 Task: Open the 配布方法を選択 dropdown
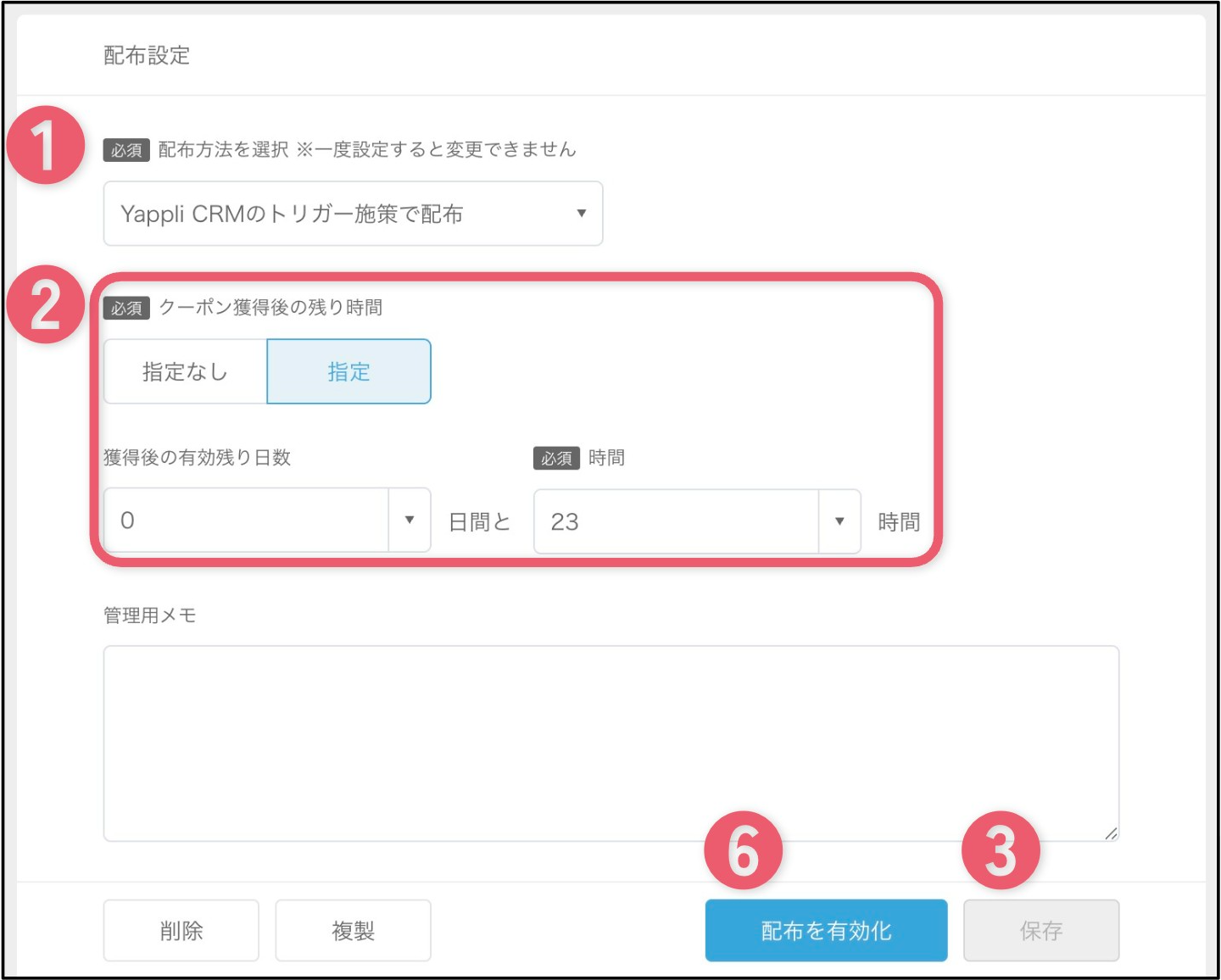(353, 214)
